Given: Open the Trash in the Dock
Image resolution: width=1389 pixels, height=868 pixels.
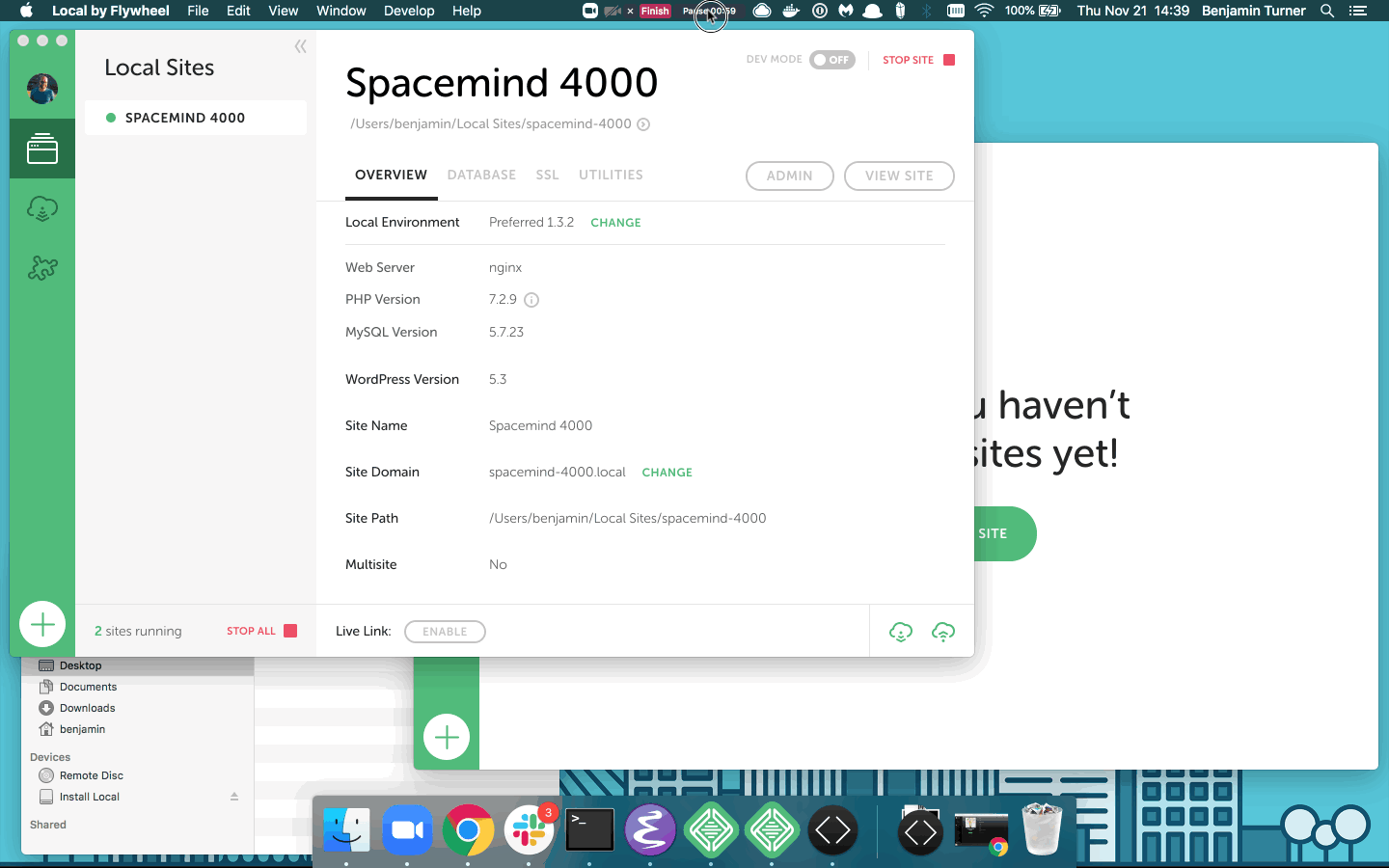Looking at the screenshot, I should pyautogui.click(x=1042, y=829).
